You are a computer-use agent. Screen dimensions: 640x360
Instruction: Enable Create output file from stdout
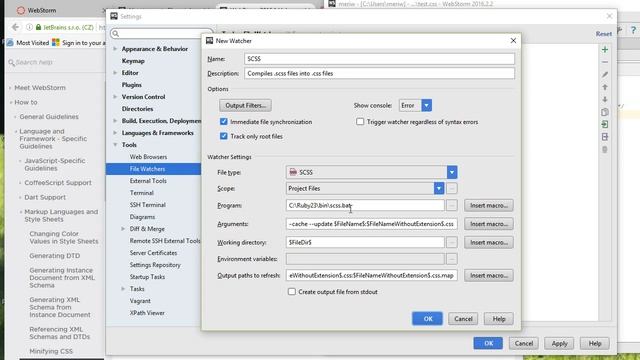292,292
